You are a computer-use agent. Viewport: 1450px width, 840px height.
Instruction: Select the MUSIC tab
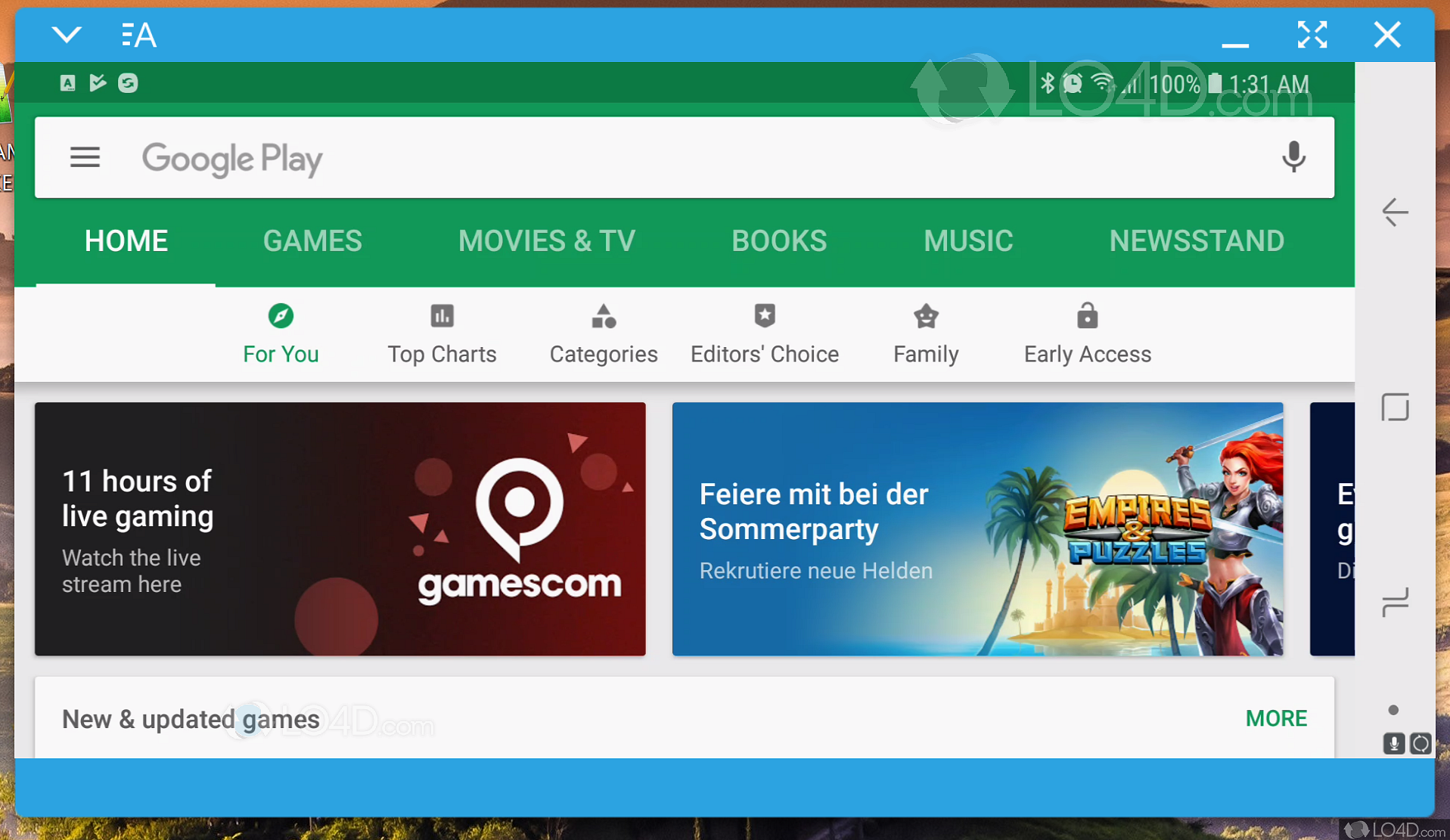coord(968,241)
